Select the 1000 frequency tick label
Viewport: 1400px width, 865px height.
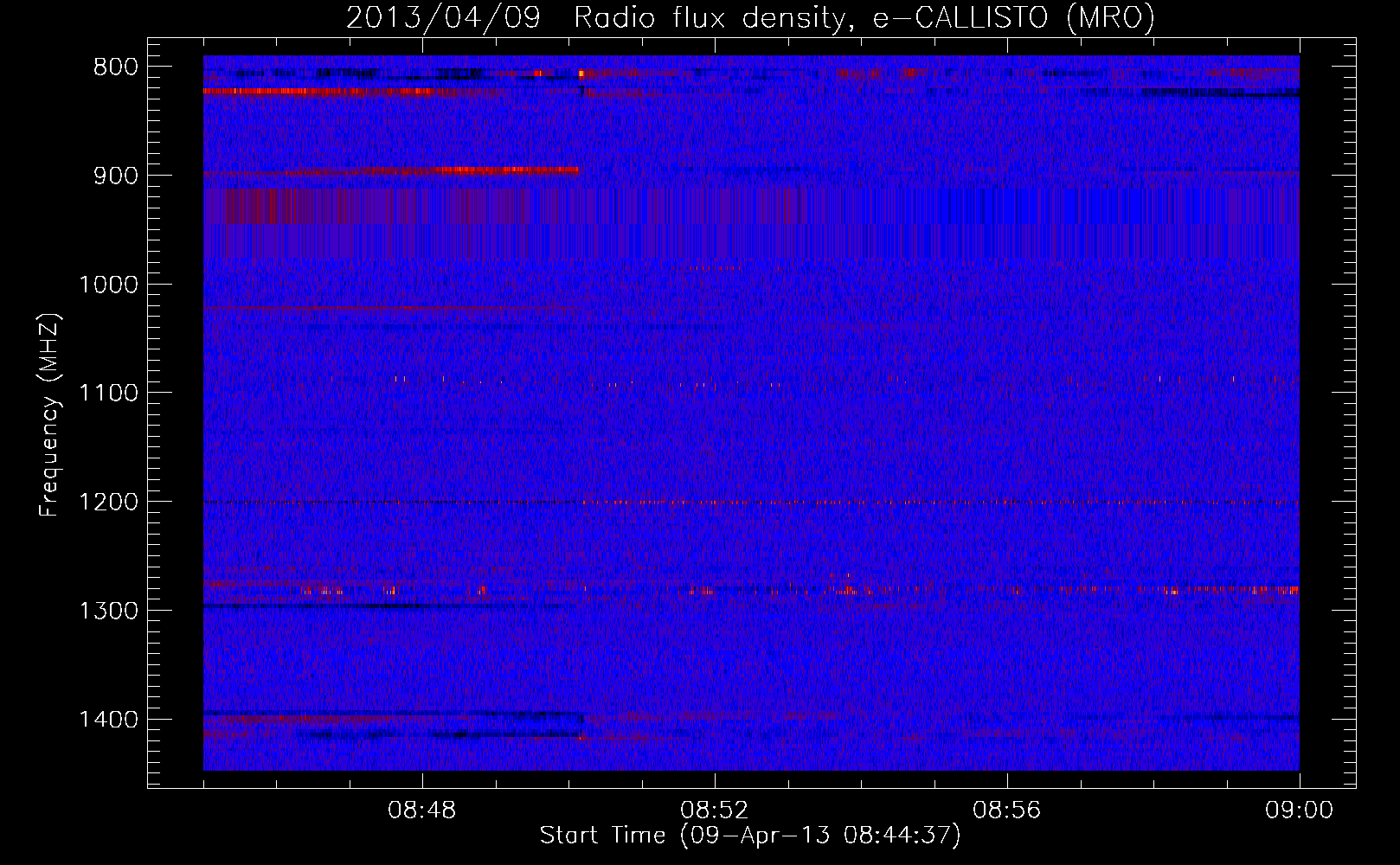coord(109,285)
